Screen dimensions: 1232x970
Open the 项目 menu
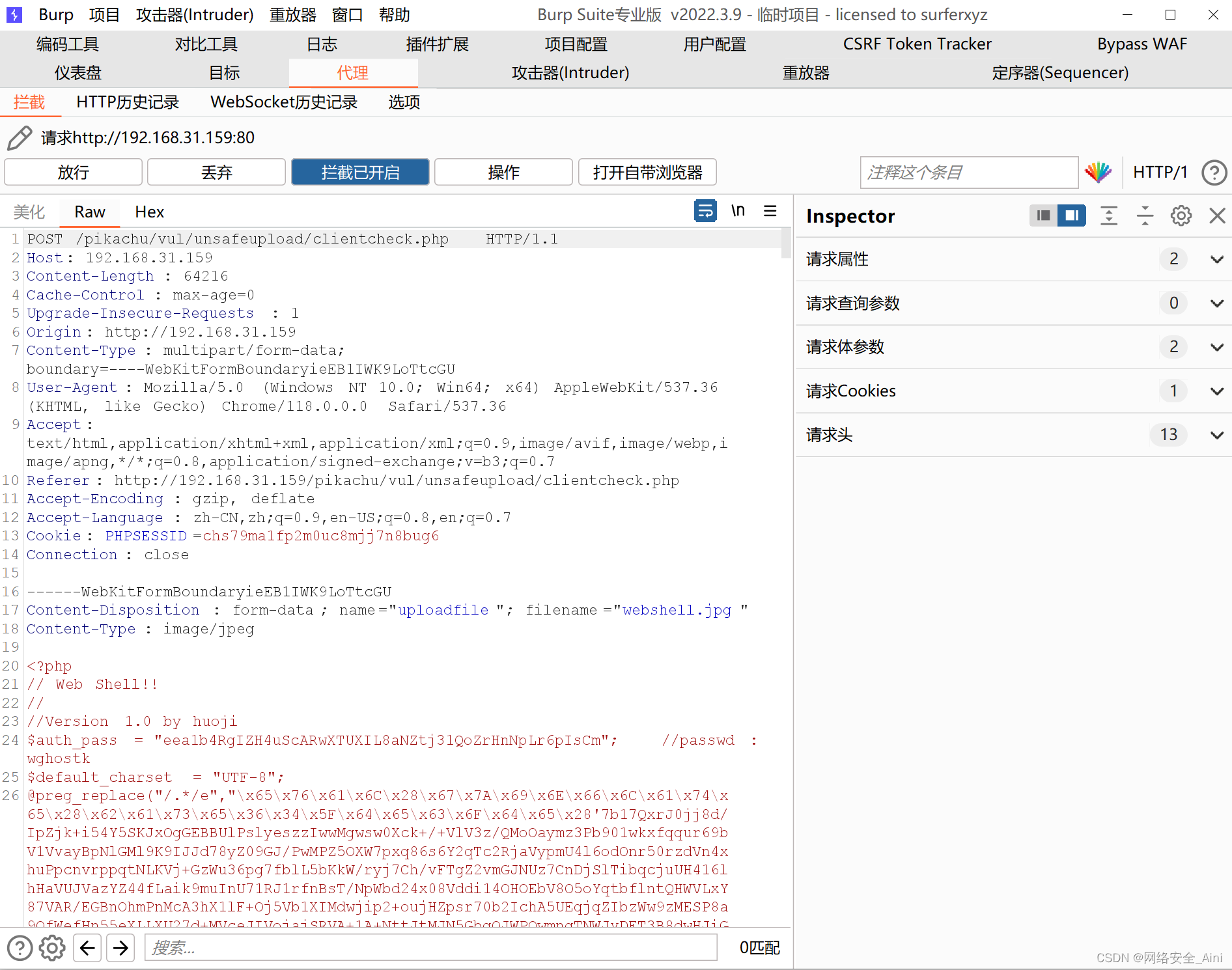point(104,14)
